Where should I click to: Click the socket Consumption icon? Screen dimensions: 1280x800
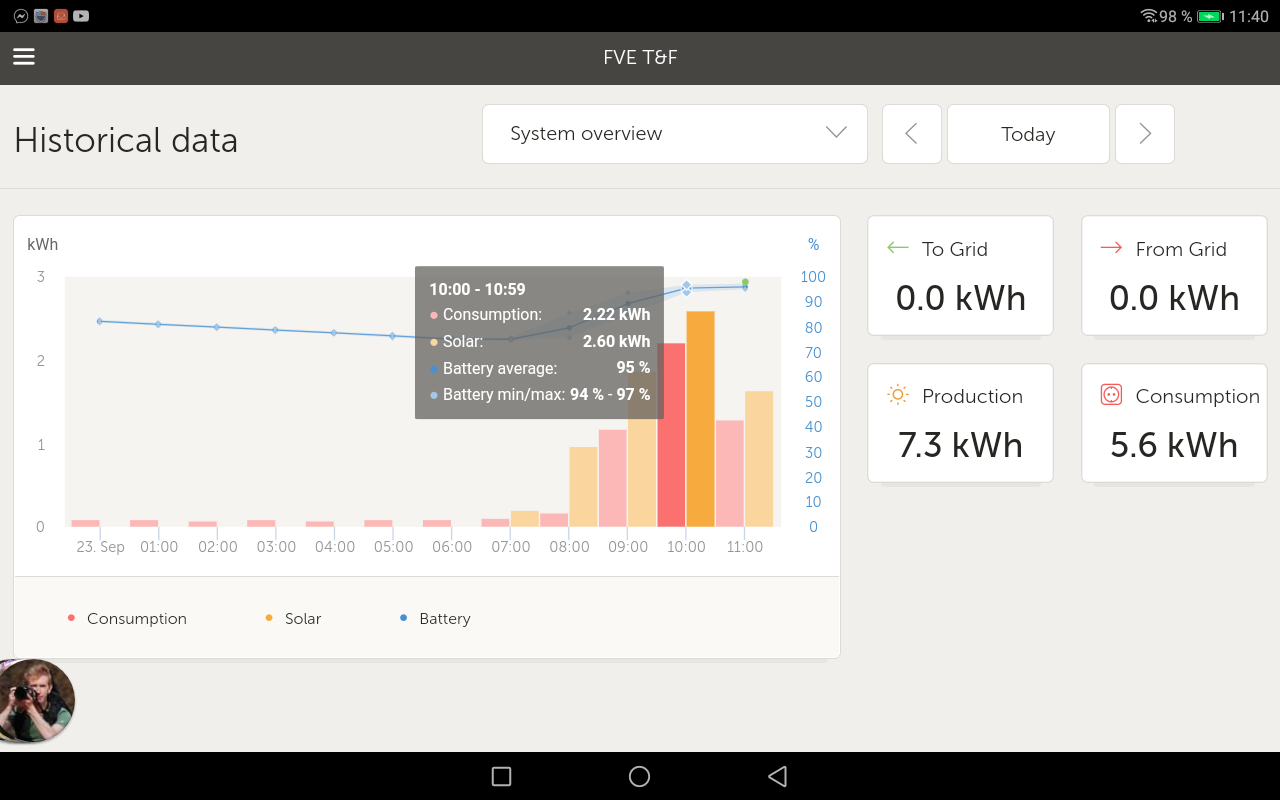pos(1111,395)
